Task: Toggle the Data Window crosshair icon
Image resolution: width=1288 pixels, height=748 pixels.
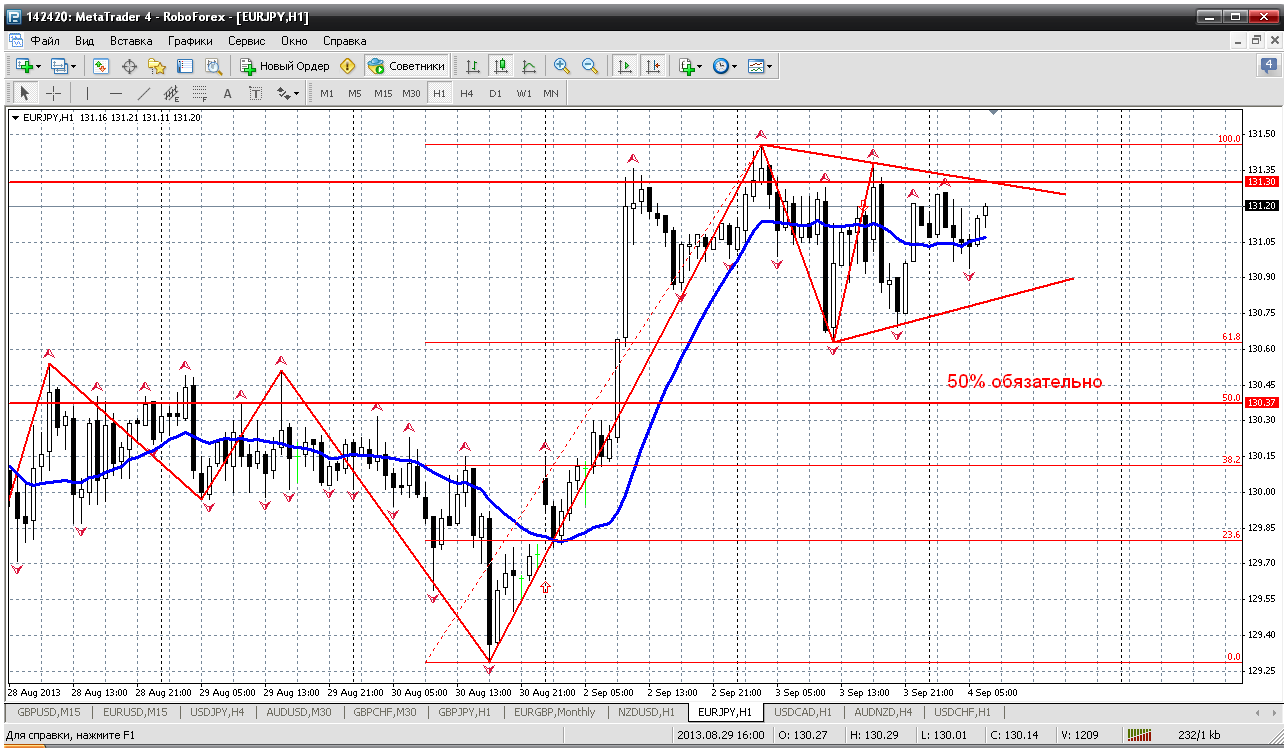Action: (129, 66)
